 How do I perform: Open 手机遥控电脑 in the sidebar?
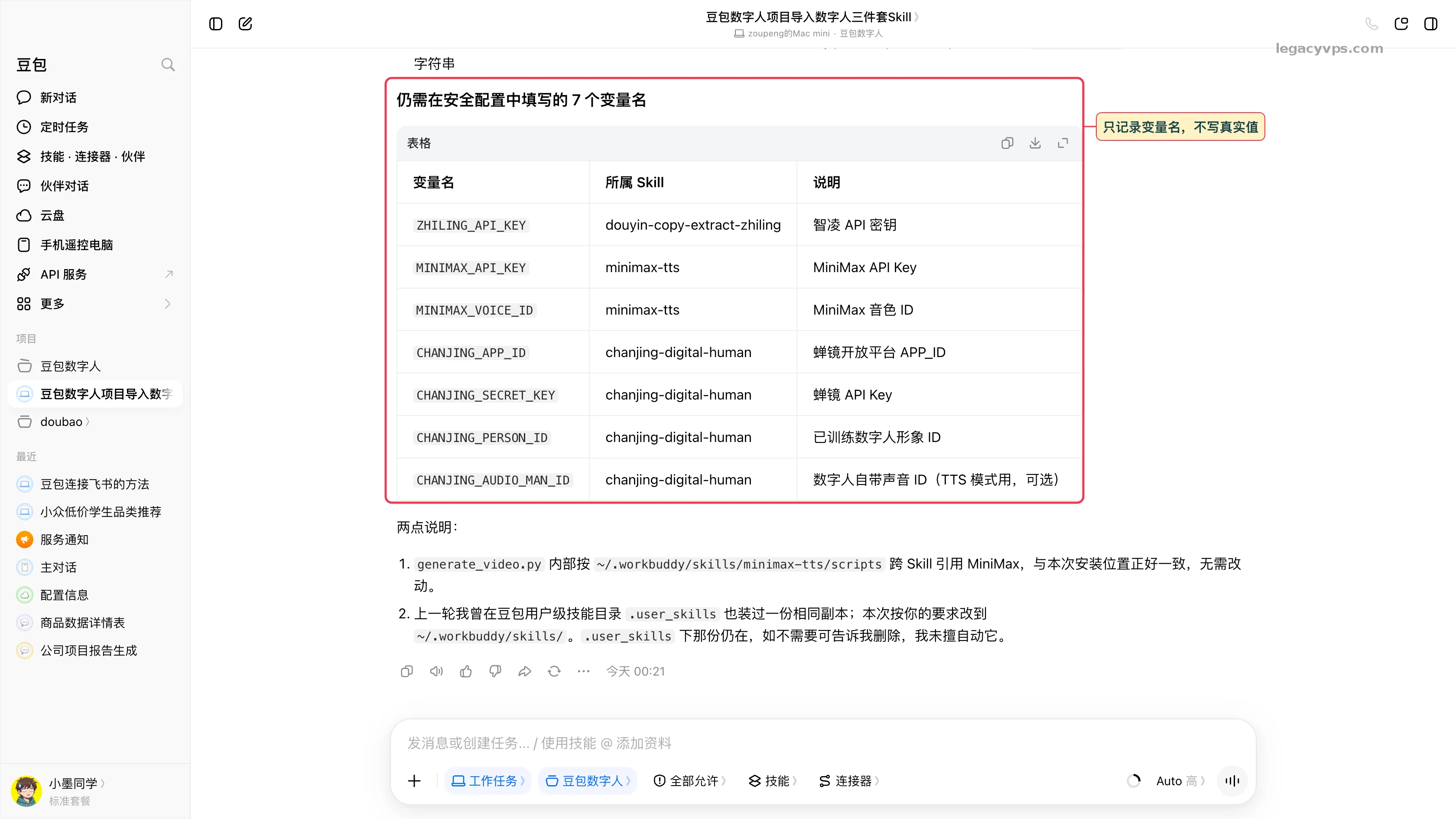(95, 245)
